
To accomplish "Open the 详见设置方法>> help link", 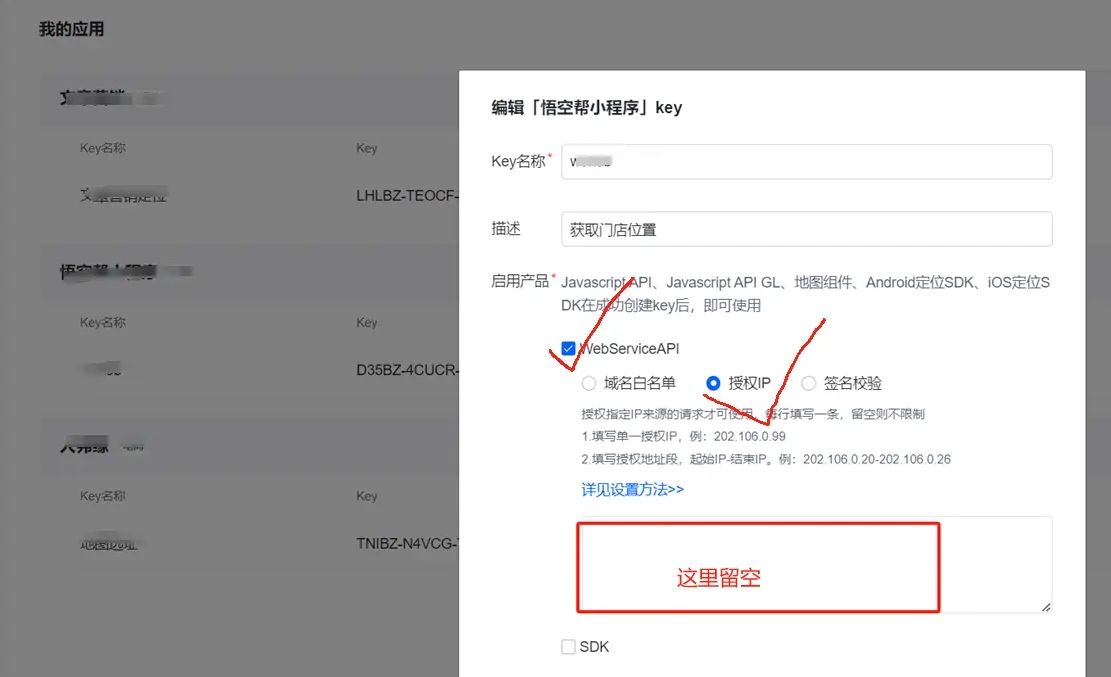I will (632, 490).
